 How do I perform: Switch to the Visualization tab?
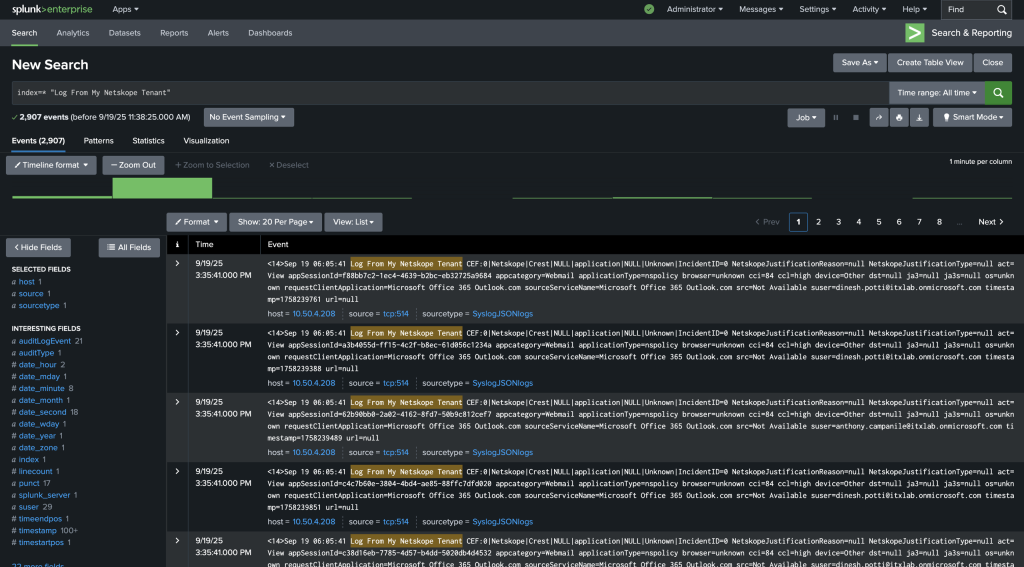tap(206, 140)
